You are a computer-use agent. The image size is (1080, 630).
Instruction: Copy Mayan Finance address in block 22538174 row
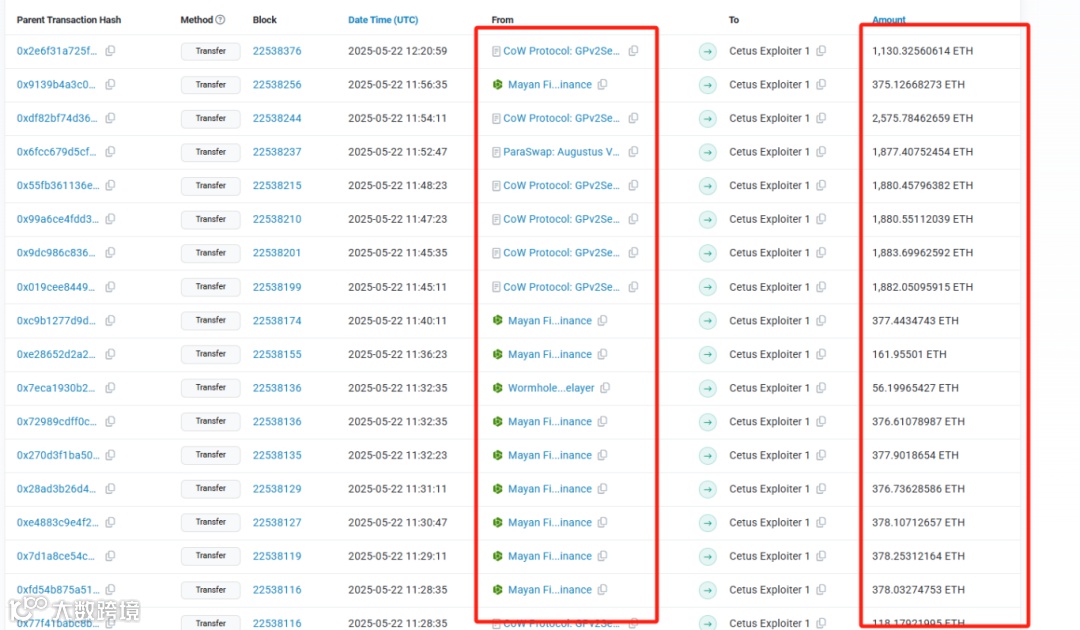603,320
